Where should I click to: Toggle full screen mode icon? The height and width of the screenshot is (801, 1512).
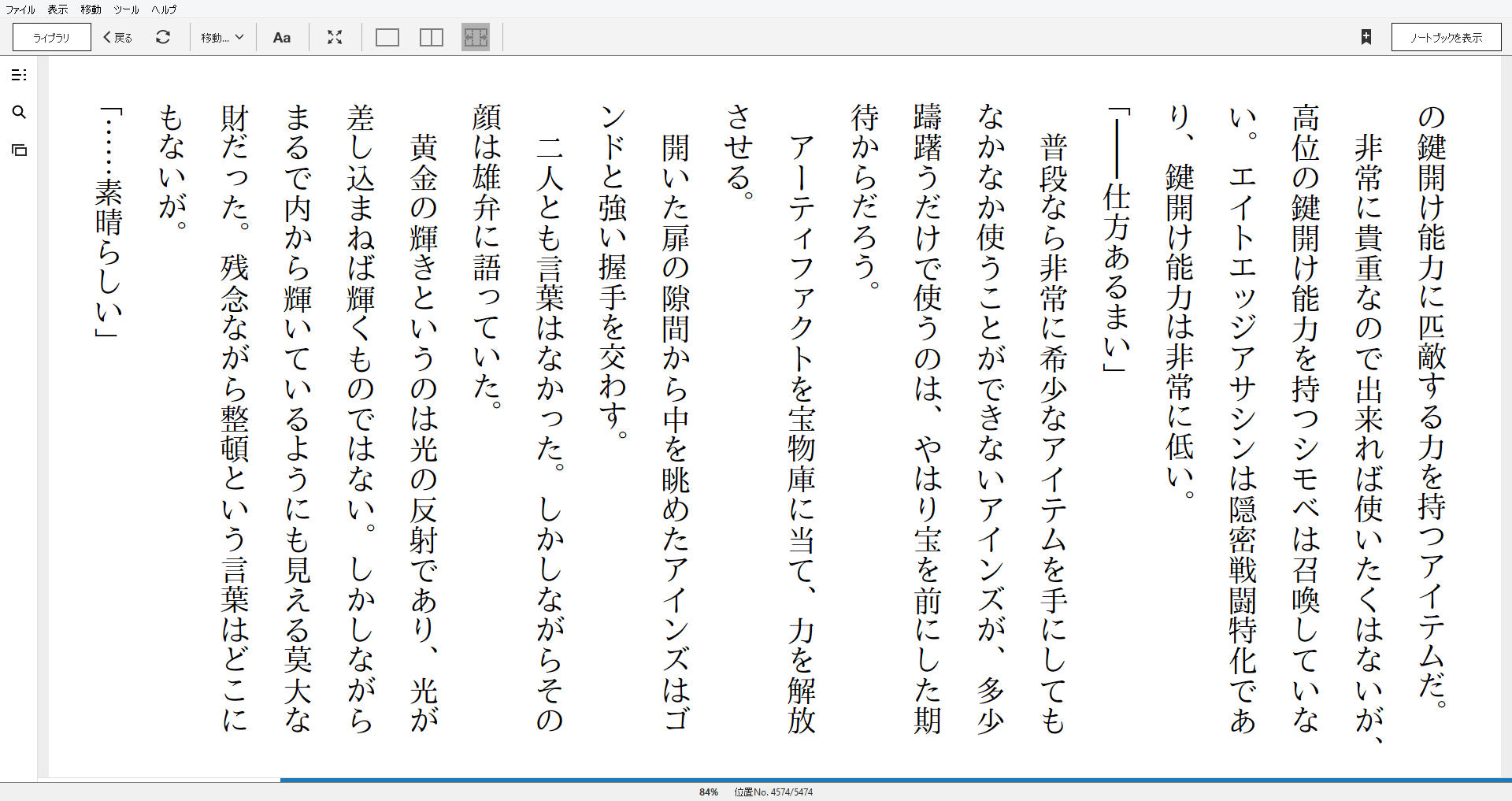click(x=335, y=37)
